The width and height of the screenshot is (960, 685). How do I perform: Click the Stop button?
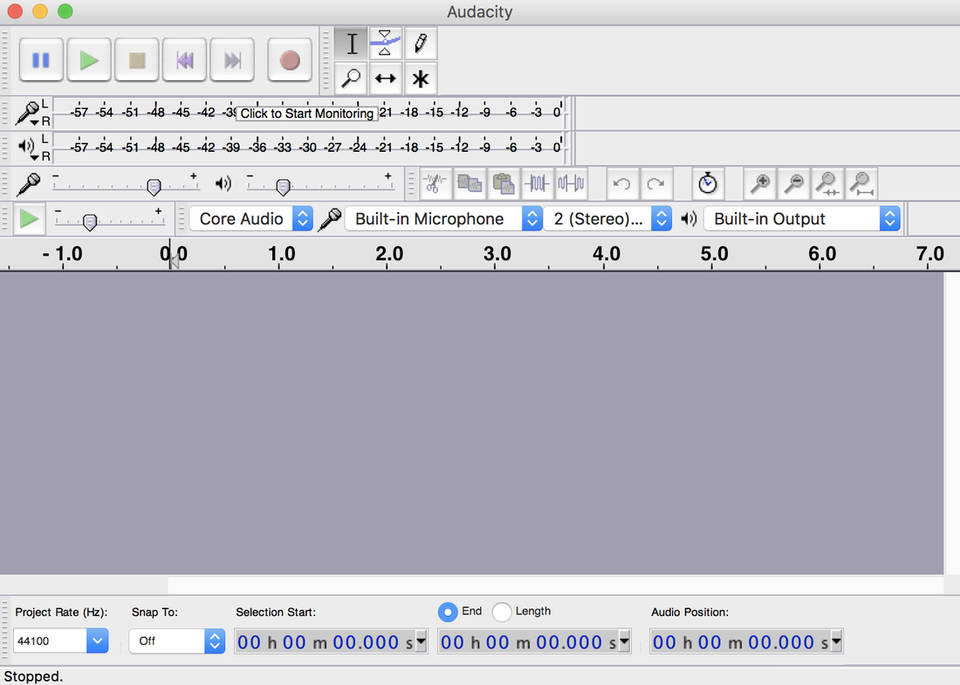[x=137, y=60]
